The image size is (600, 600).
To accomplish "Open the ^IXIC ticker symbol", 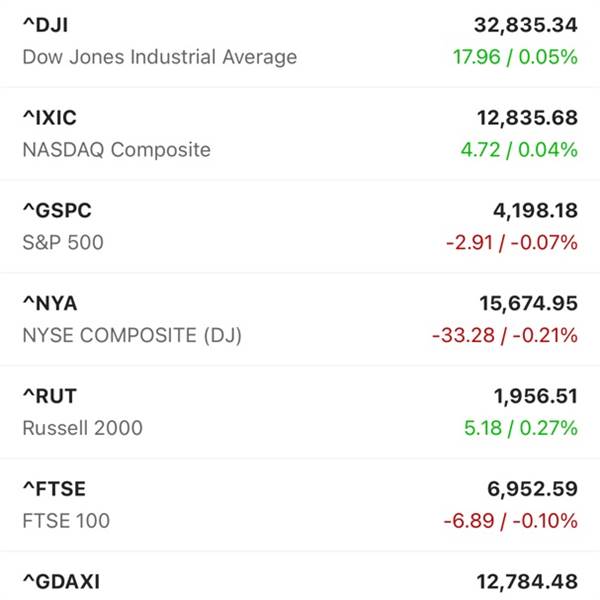I will pos(48,117).
